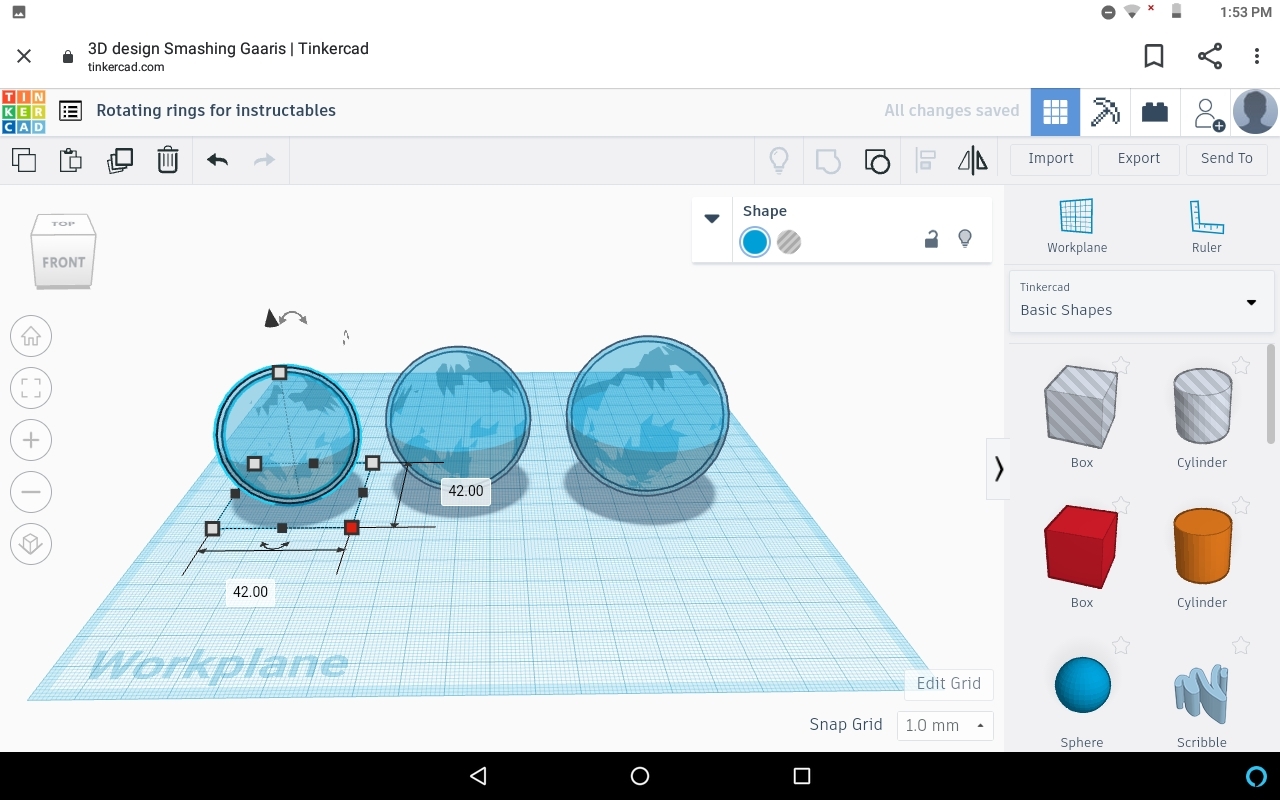Open Bricks mode with the brick icon

coord(1155,111)
